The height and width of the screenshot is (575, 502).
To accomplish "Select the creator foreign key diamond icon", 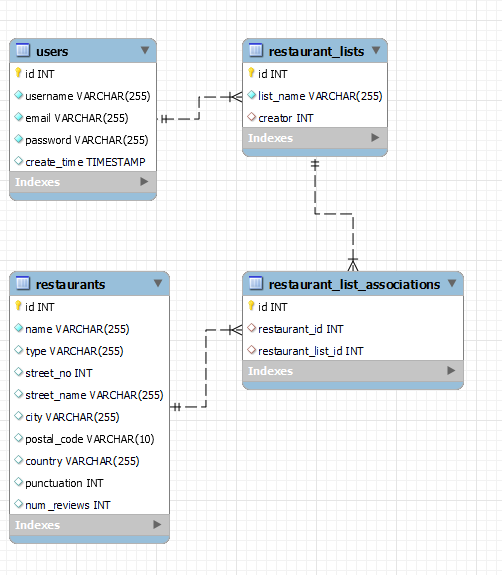I will tap(251, 117).
